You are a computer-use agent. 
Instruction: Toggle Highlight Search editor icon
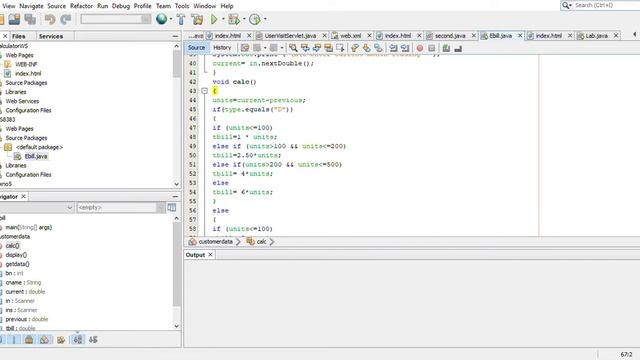click(328, 48)
